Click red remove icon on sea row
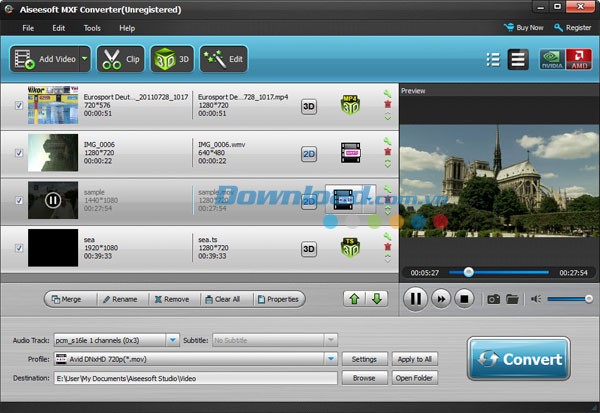This screenshot has width=600, height=413. pos(388,247)
